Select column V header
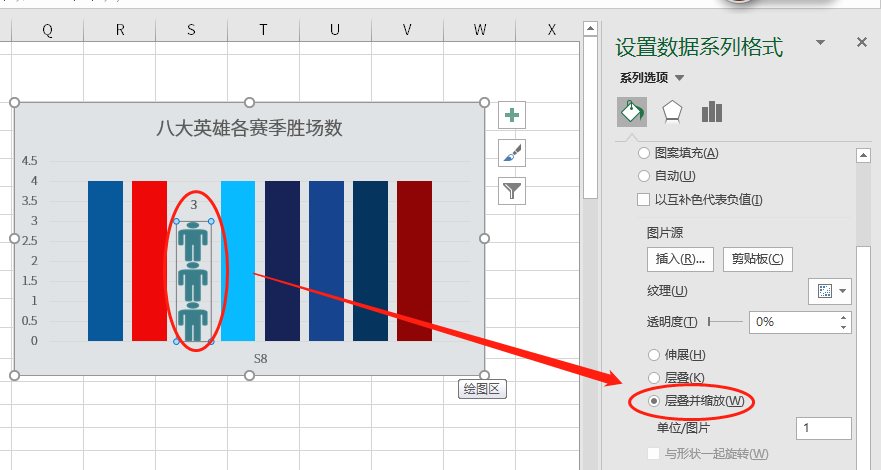 tap(407, 30)
